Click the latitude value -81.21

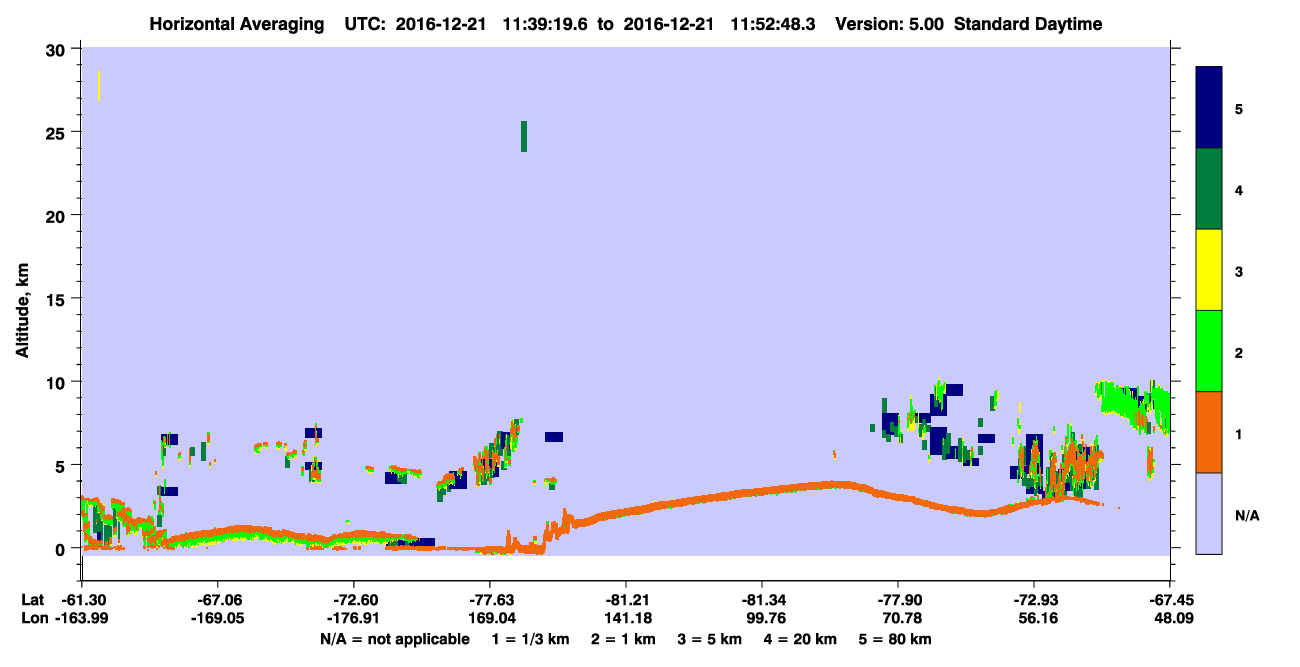(x=626, y=600)
